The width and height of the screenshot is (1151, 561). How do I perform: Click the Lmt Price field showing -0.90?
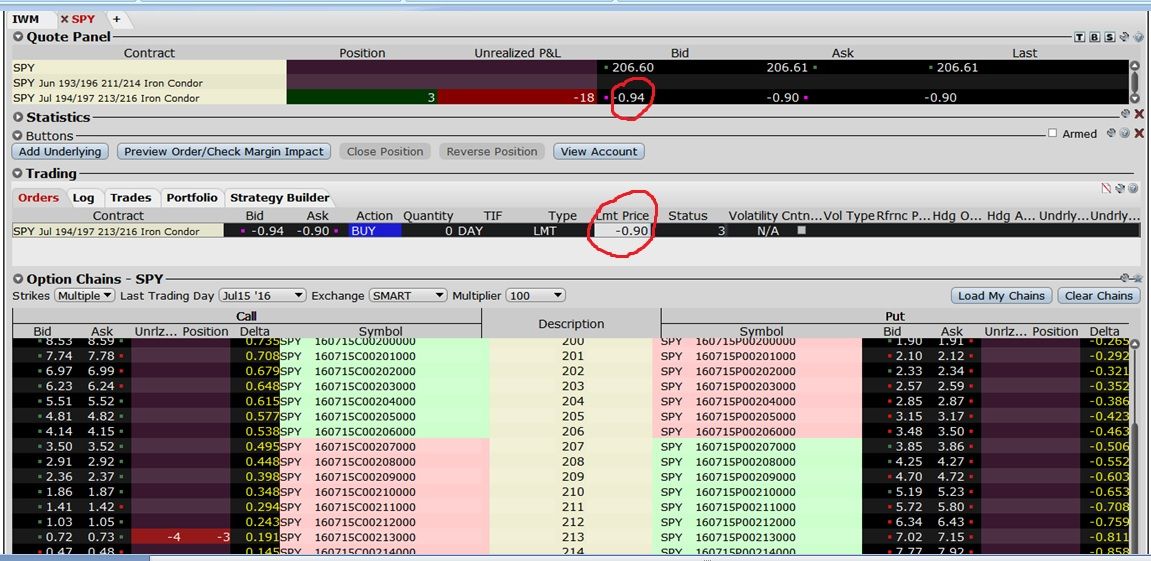tap(622, 231)
